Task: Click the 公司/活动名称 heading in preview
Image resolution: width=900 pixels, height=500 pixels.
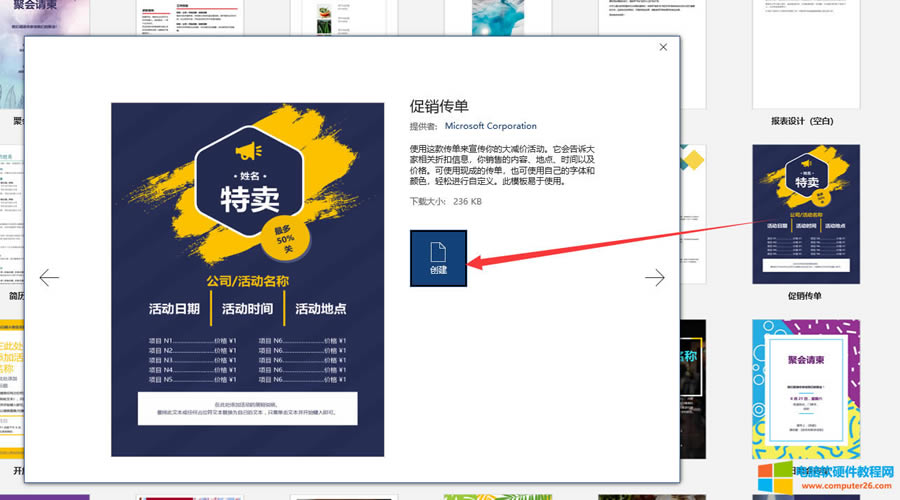Action: coord(248,281)
